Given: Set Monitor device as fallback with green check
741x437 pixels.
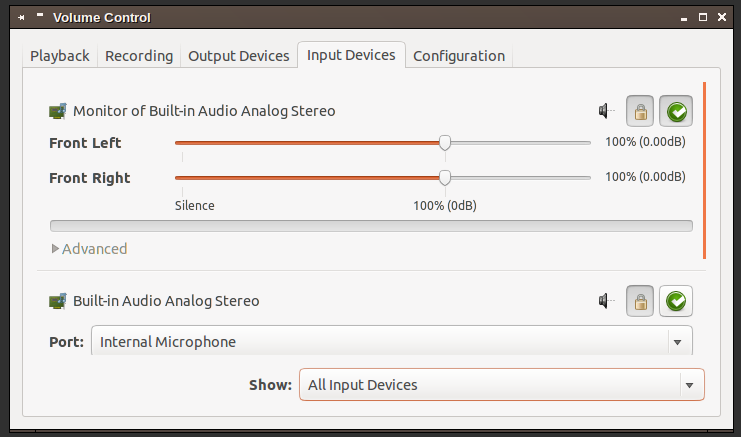Looking at the screenshot, I should click(x=676, y=111).
